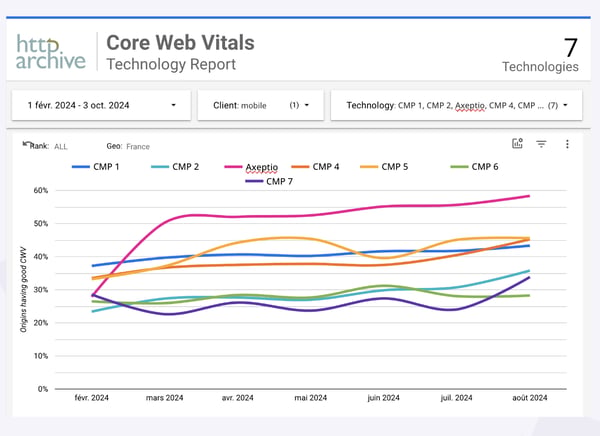Click CMP 7 line endpoint at août 2024
The image size is (600, 436).
pos(529,278)
